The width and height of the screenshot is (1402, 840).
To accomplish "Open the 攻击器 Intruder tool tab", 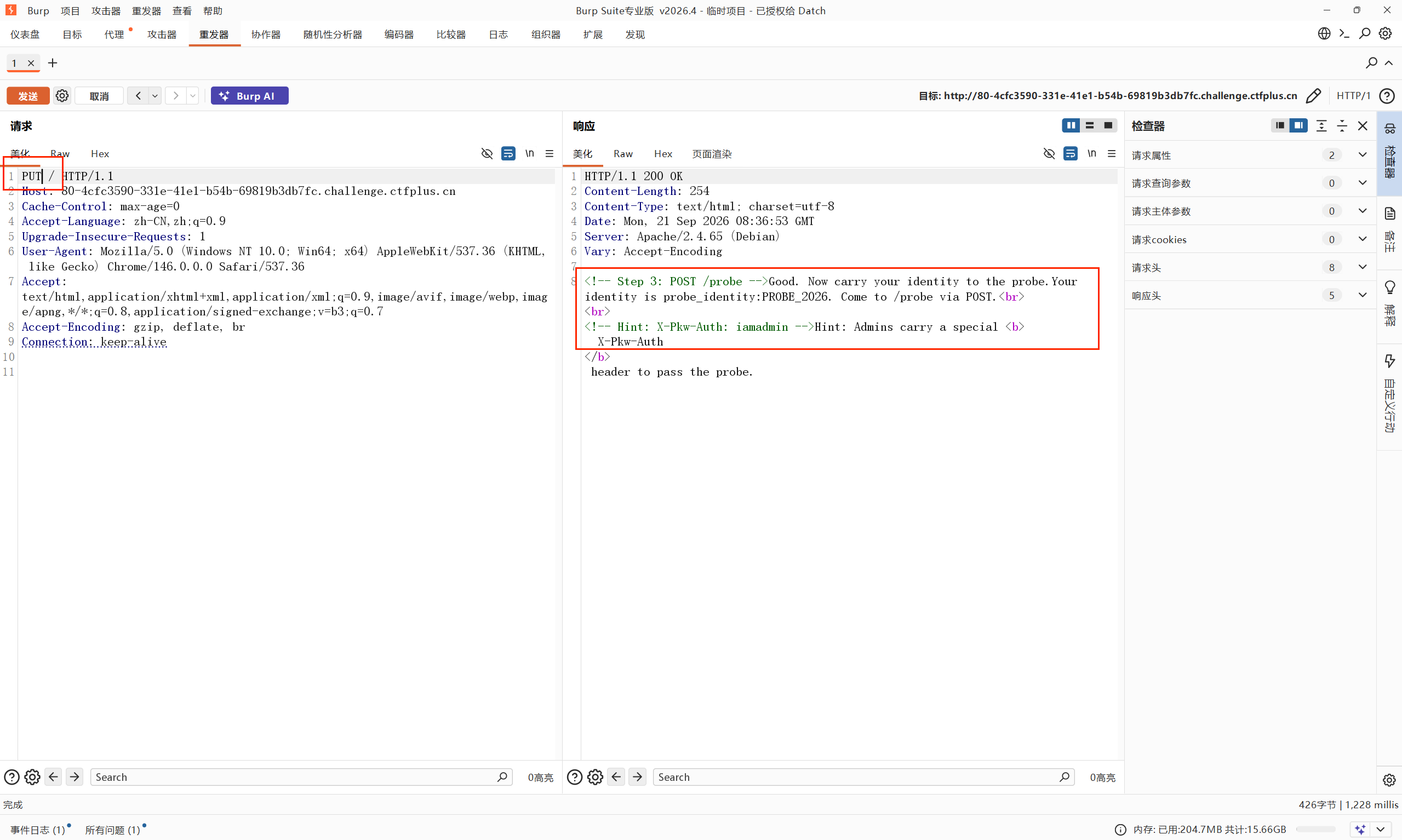I will [162, 34].
